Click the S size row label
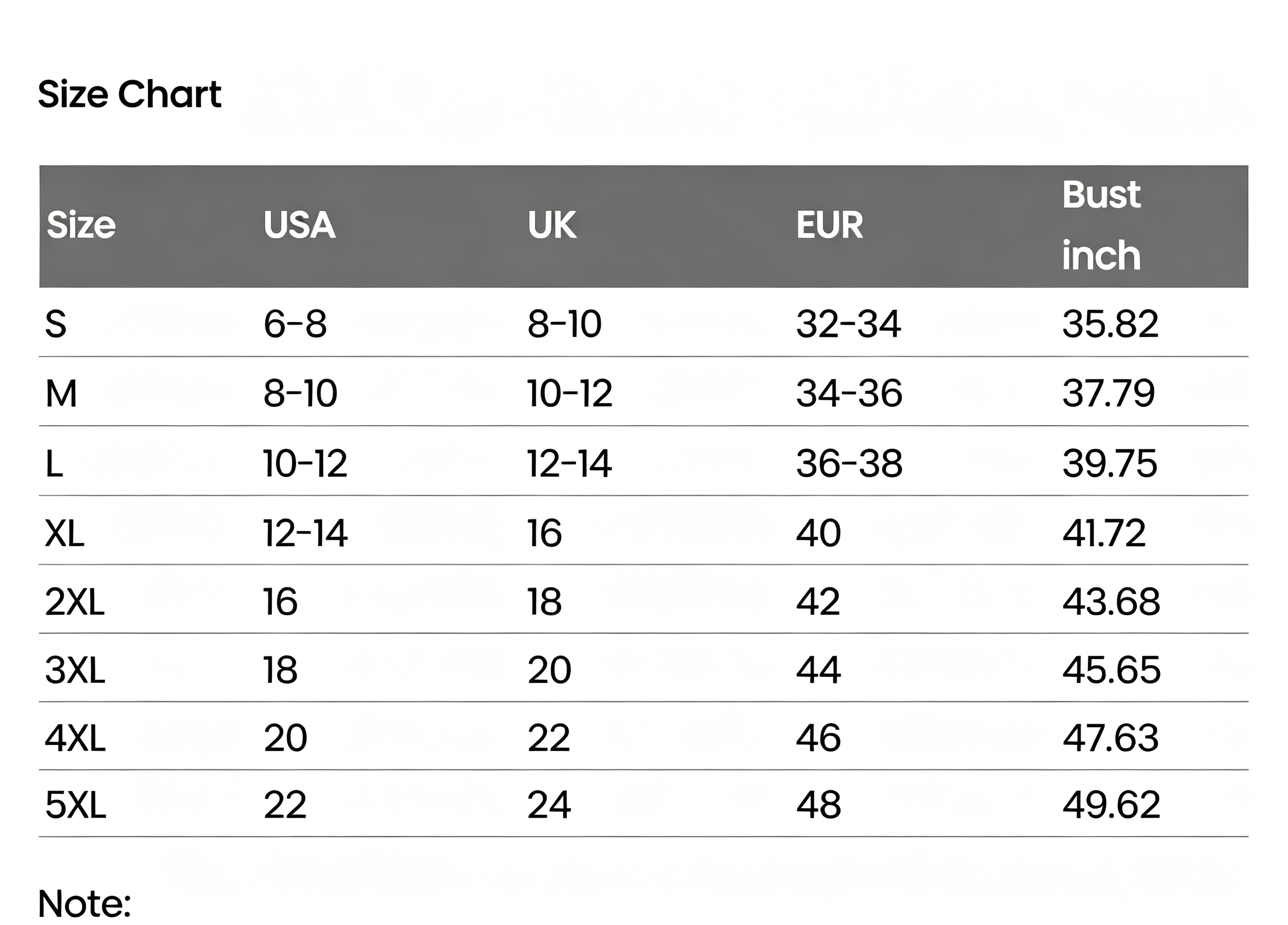The height and width of the screenshot is (925, 1288). pos(56,324)
